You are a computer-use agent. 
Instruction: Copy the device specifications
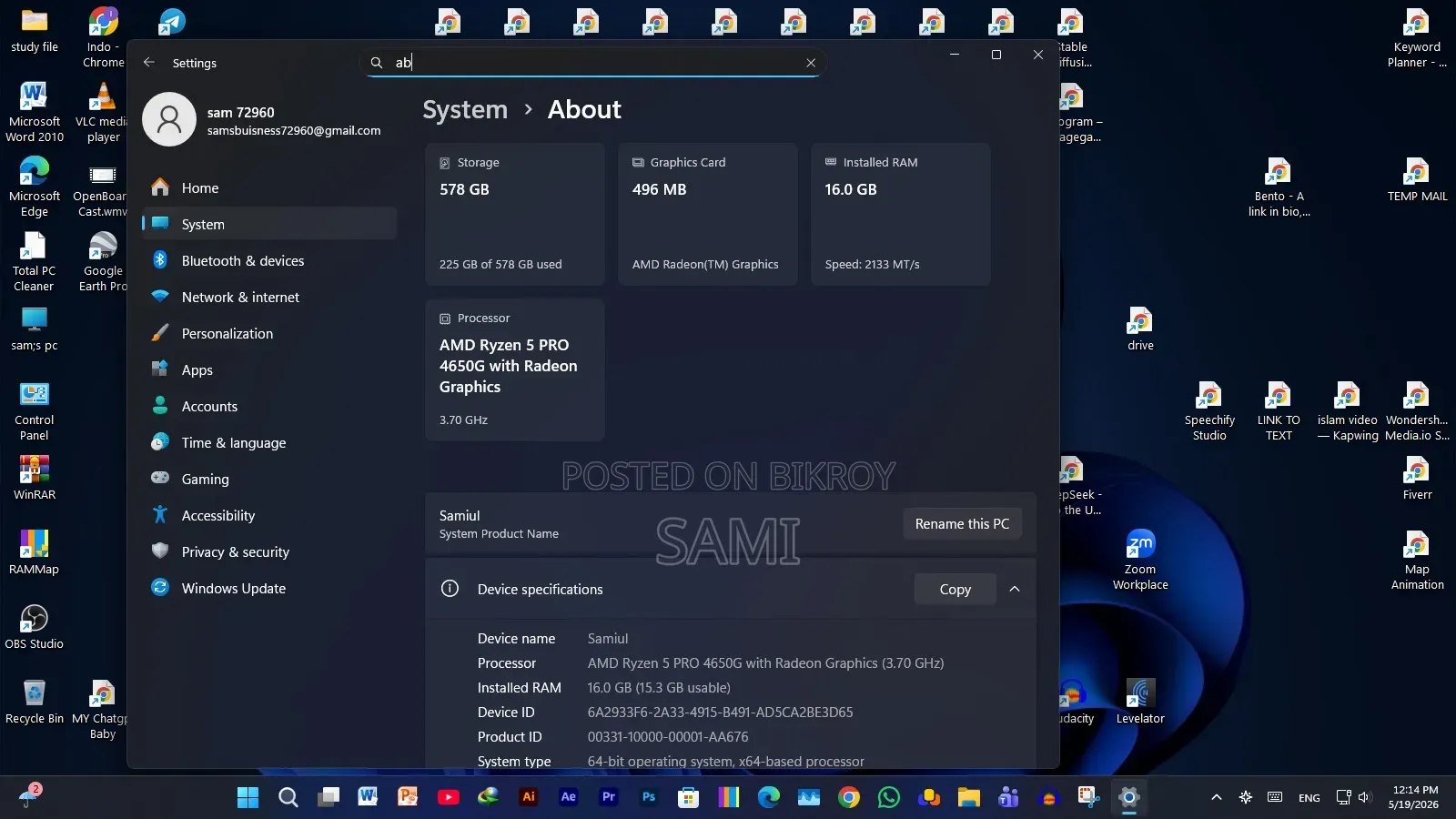tap(955, 589)
